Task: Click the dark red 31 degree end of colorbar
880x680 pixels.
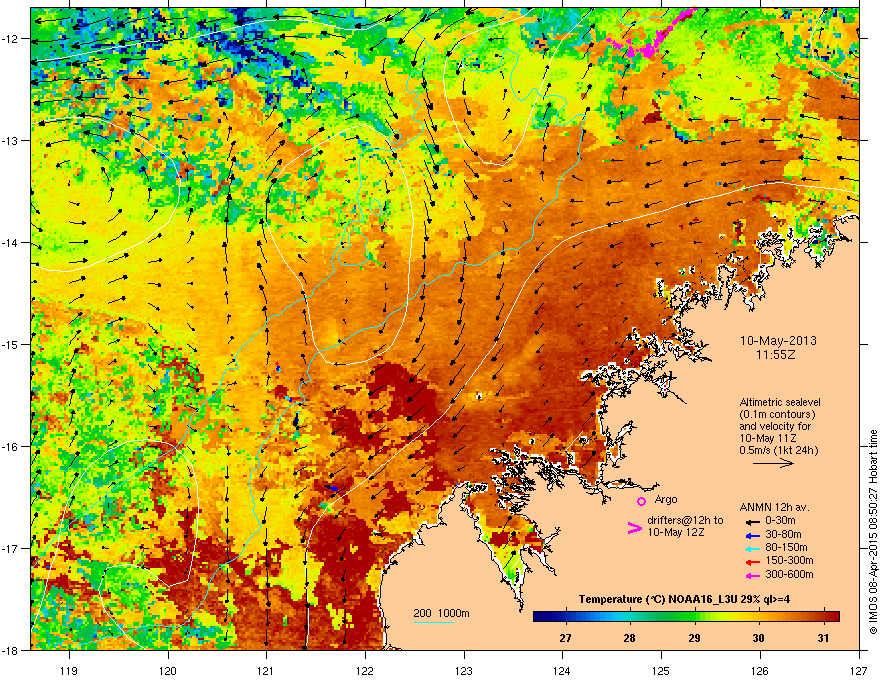Action: tap(831, 617)
